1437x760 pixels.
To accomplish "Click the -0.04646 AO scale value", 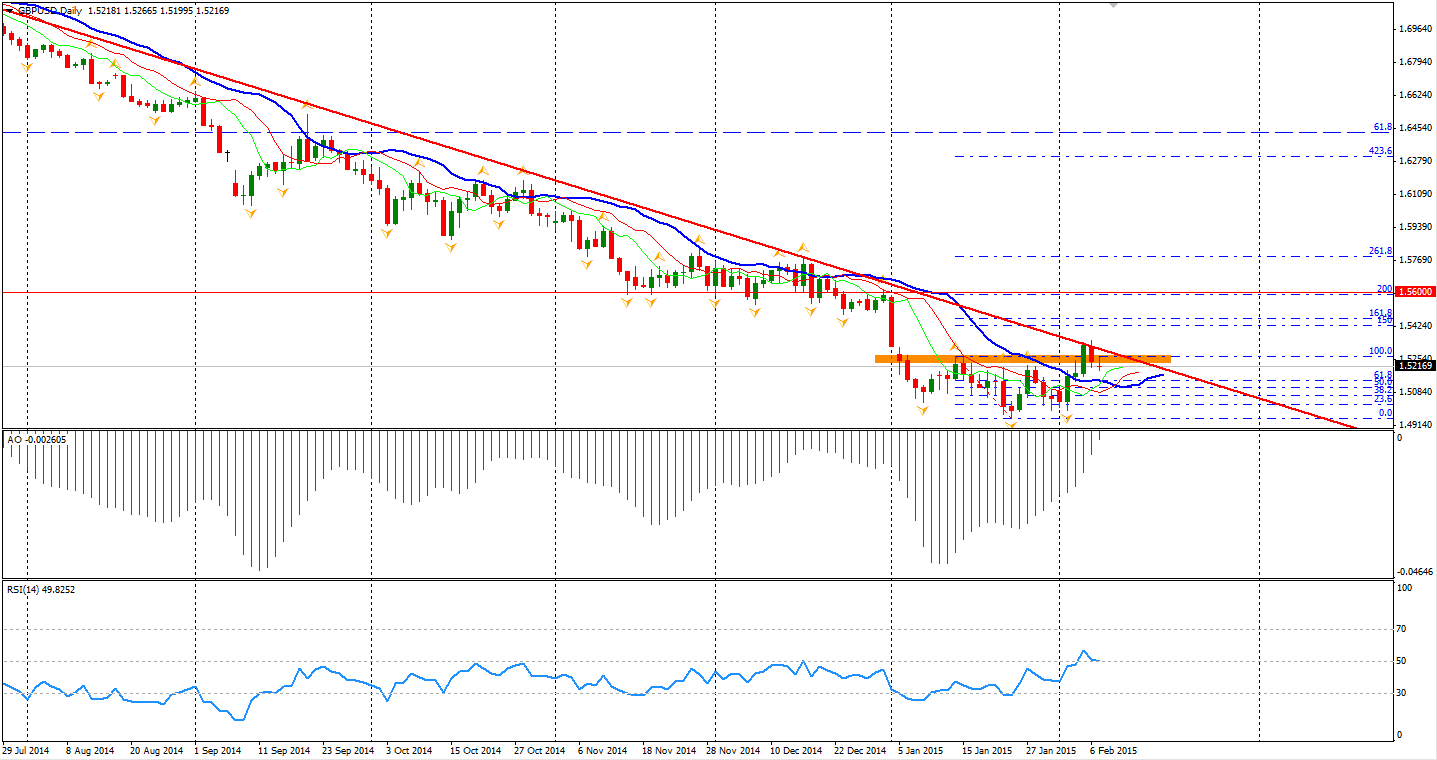I will coord(1413,571).
